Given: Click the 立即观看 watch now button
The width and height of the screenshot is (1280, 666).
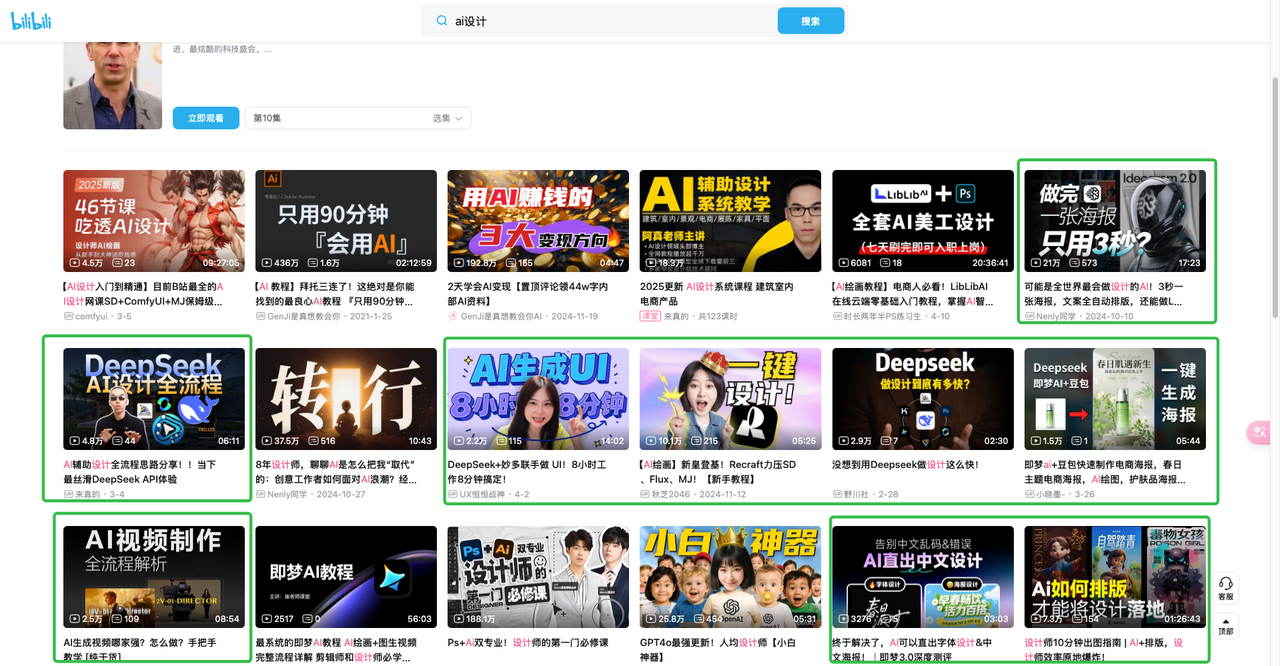Looking at the screenshot, I should (x=206, y=118).
